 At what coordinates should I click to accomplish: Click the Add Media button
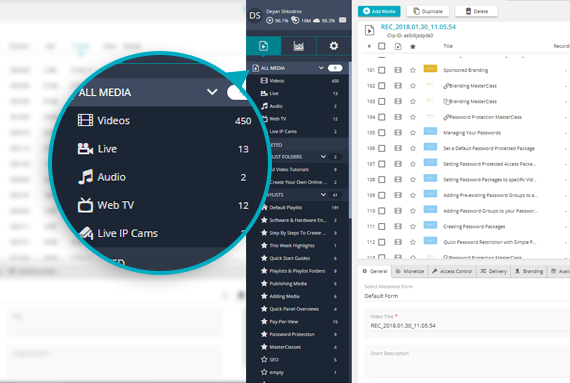(x=379, y=11)
